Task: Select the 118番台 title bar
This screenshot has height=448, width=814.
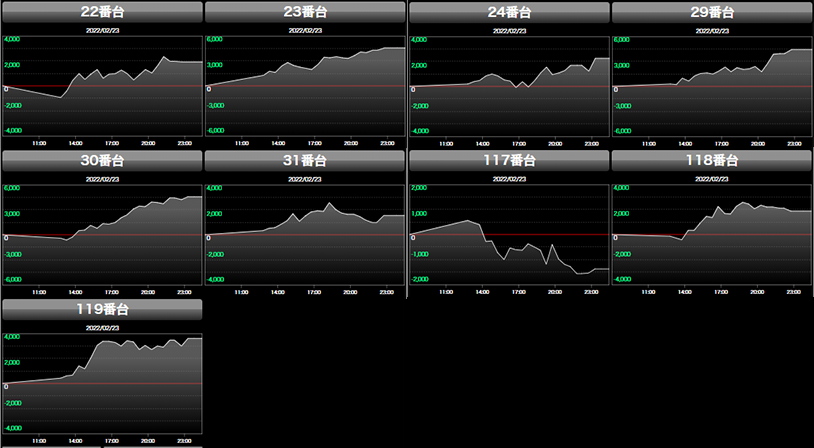Action: pos(711,160)
